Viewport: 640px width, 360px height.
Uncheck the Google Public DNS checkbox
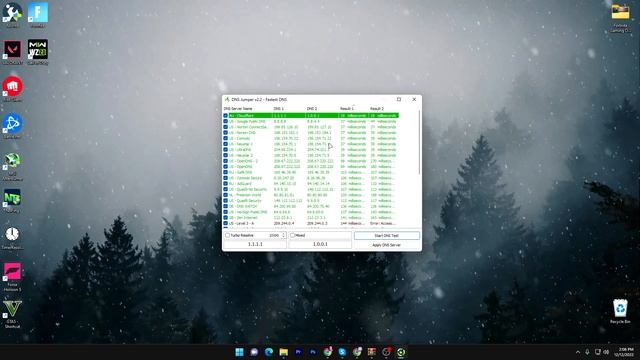point(225,121)
